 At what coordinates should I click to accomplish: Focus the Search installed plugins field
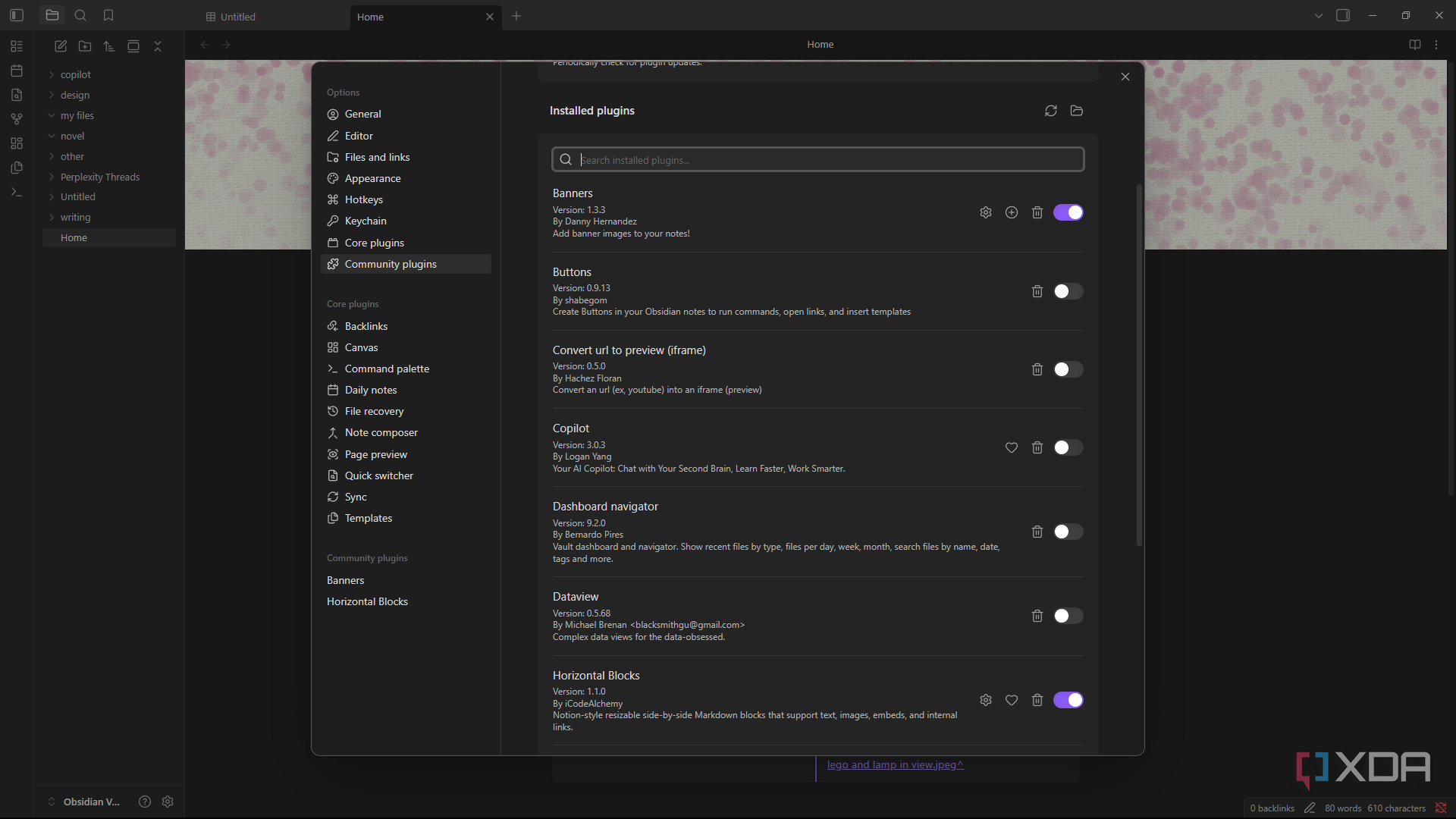pos(818,159)
